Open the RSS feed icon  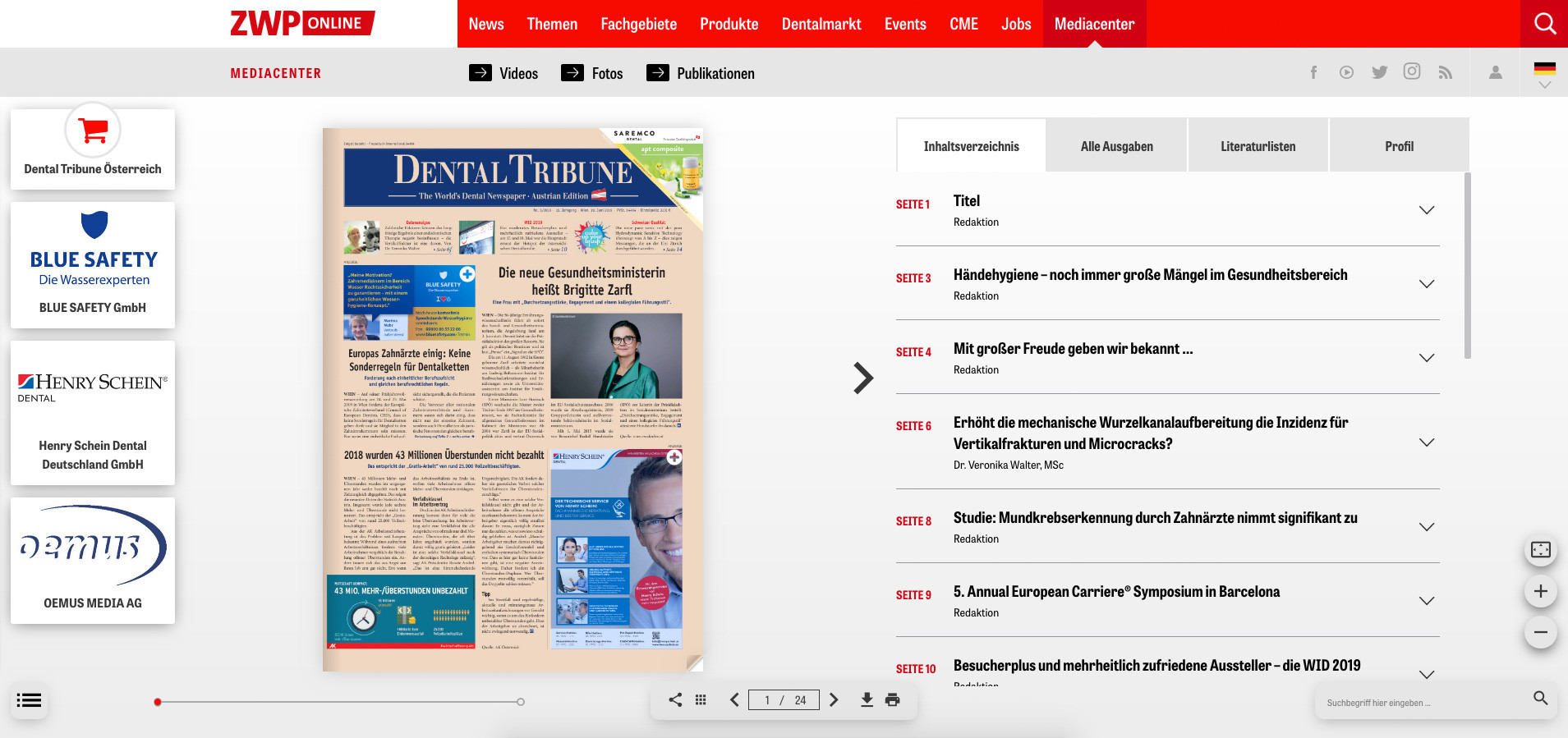coord(1446,72)
